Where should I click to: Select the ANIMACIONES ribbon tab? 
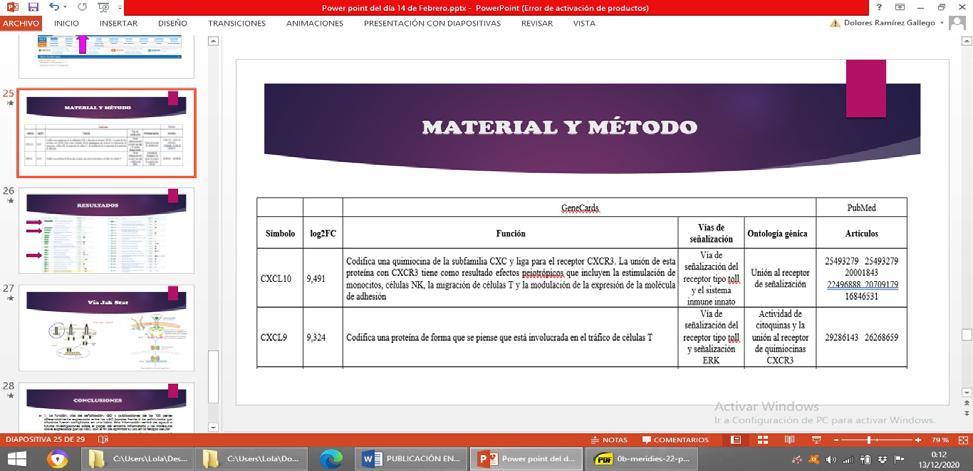click(315, 23)
